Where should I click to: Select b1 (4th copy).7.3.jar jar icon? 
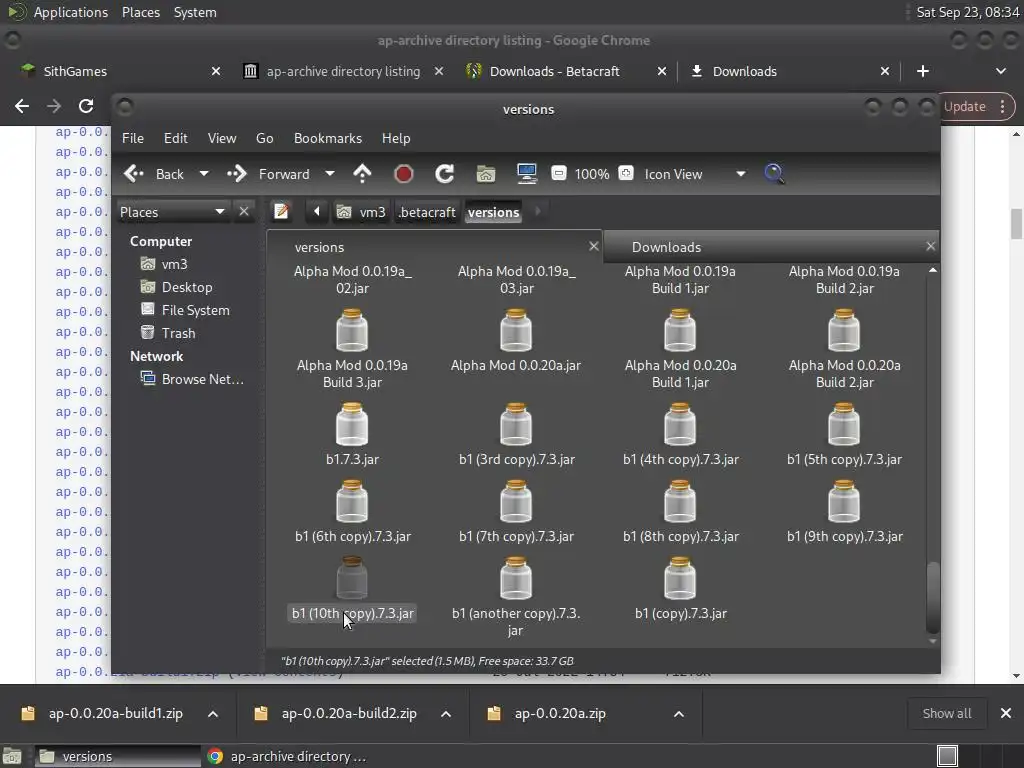pyautogui.click(x=680, y=424)
